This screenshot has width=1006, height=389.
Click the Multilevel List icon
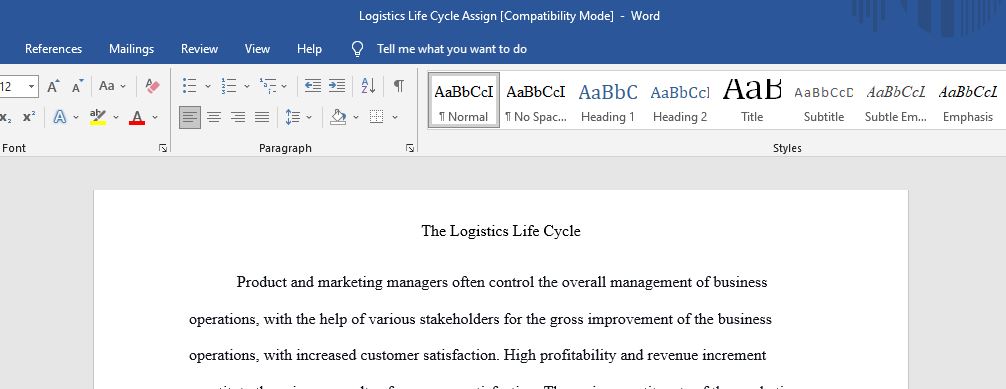(268, 85)
